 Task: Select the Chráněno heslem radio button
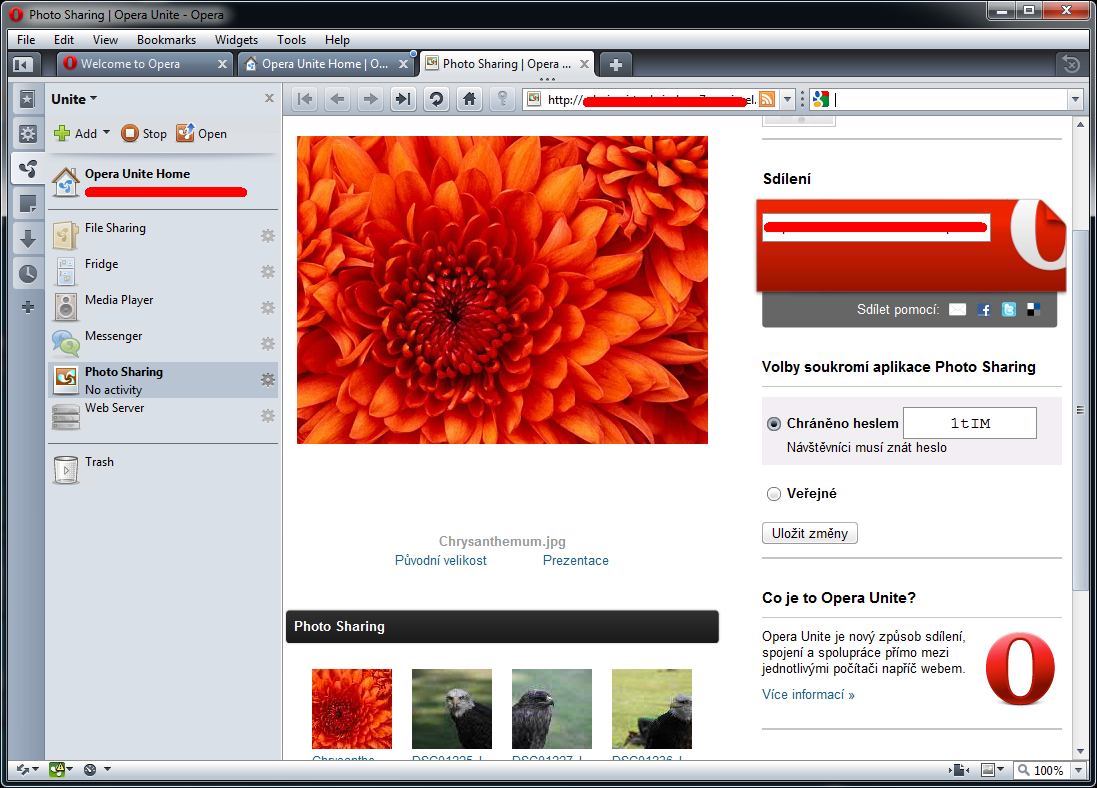pos(774,423)
